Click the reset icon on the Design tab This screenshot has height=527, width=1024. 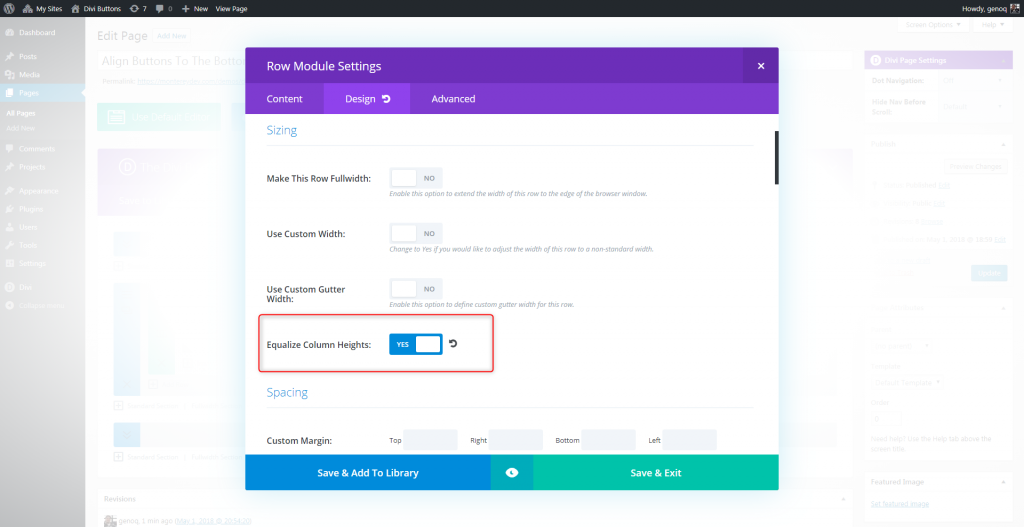386,99
